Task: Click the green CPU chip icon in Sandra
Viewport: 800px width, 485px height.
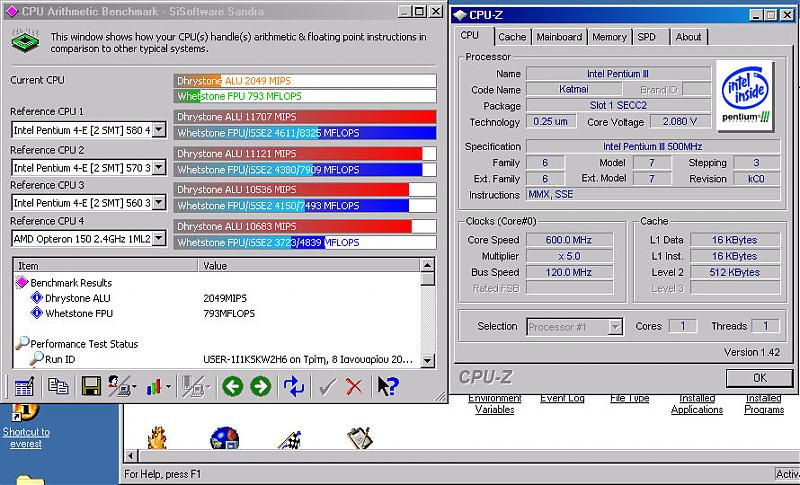Action: pos(25,42)
